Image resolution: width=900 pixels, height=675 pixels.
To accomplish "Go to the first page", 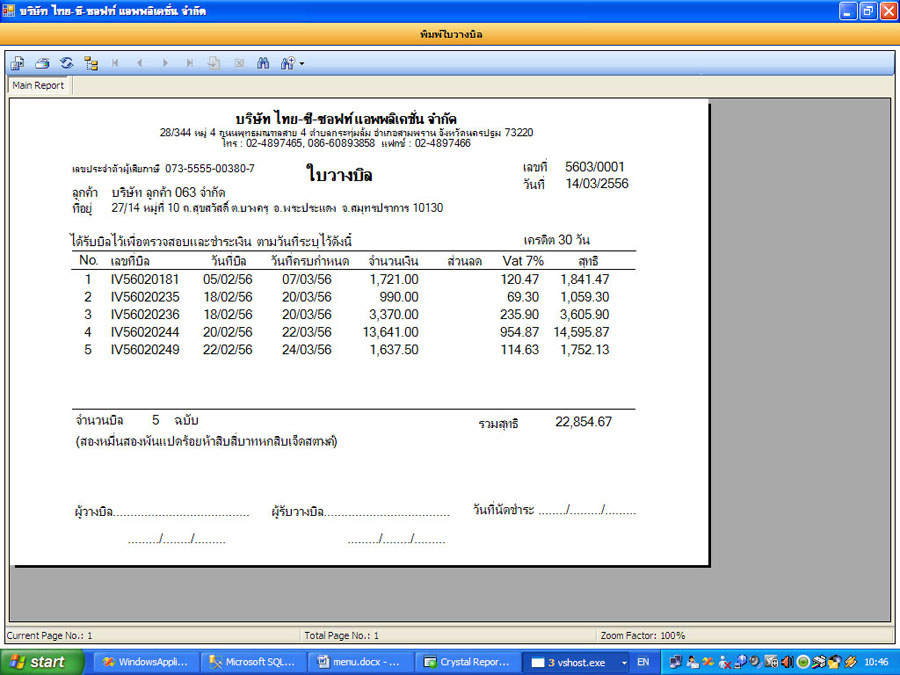I will [116, 63].
